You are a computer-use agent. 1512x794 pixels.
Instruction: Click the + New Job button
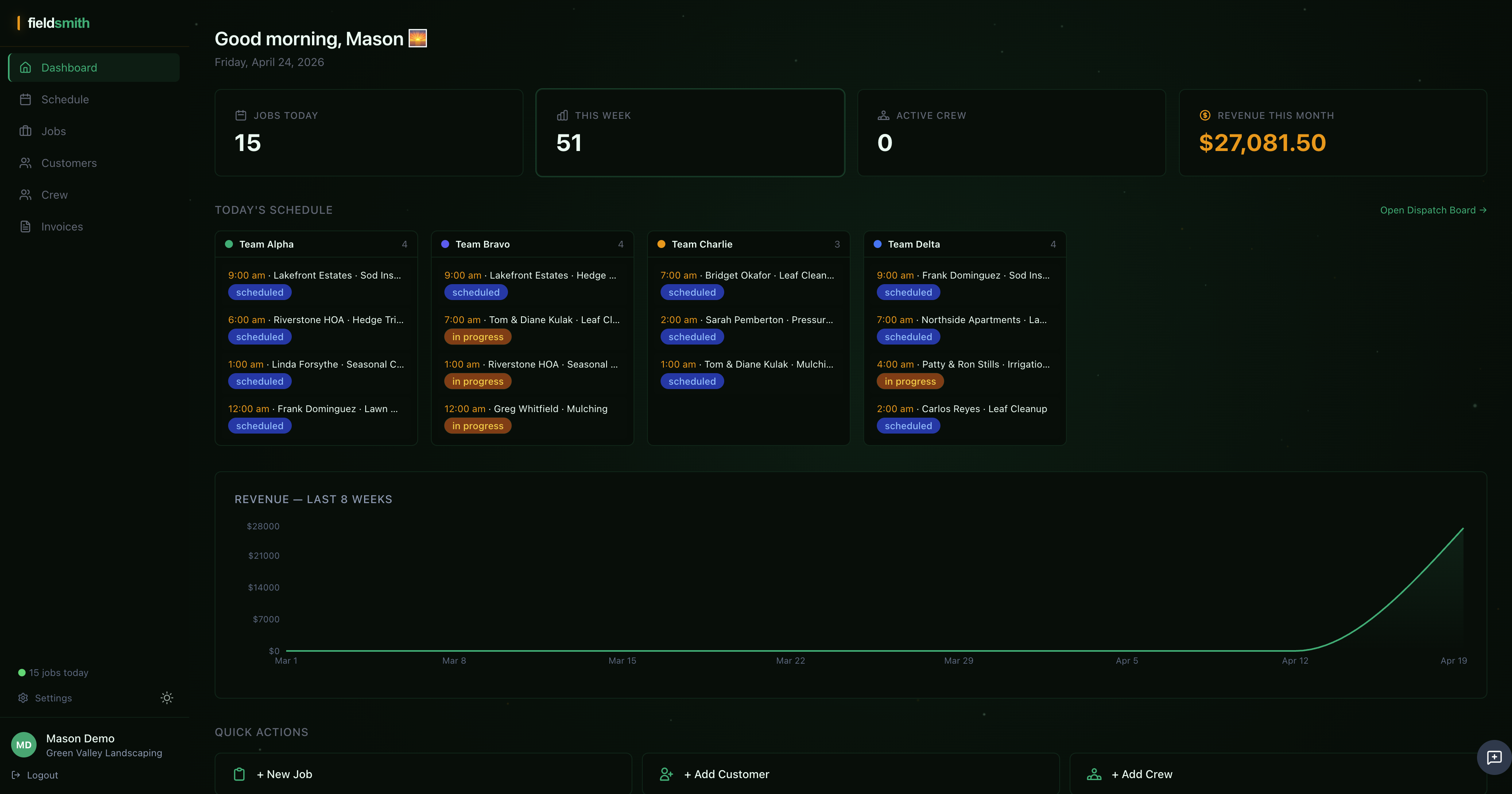423,773
